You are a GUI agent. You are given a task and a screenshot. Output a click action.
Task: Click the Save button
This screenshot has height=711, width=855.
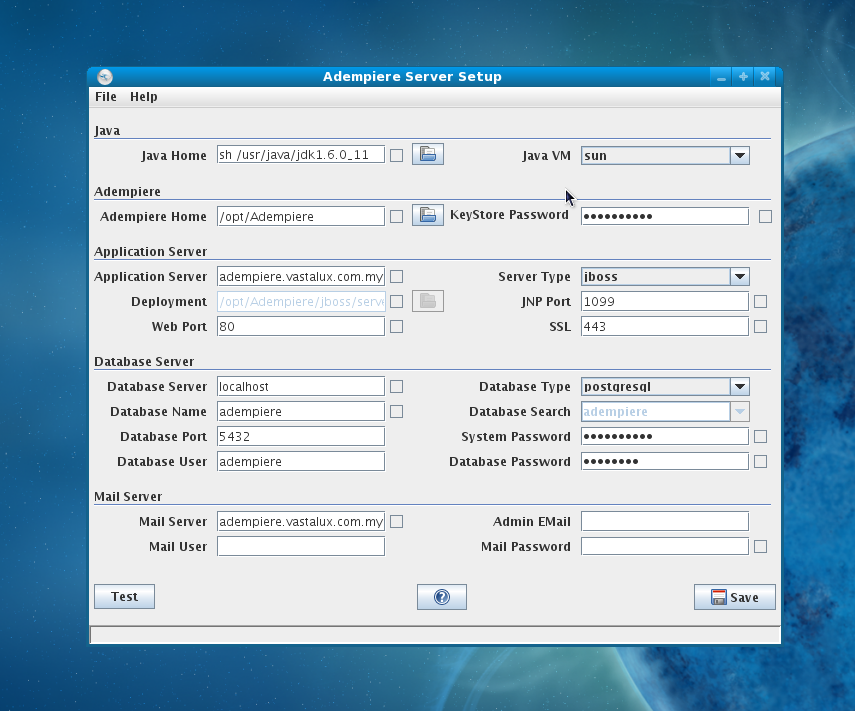(734, 597)
